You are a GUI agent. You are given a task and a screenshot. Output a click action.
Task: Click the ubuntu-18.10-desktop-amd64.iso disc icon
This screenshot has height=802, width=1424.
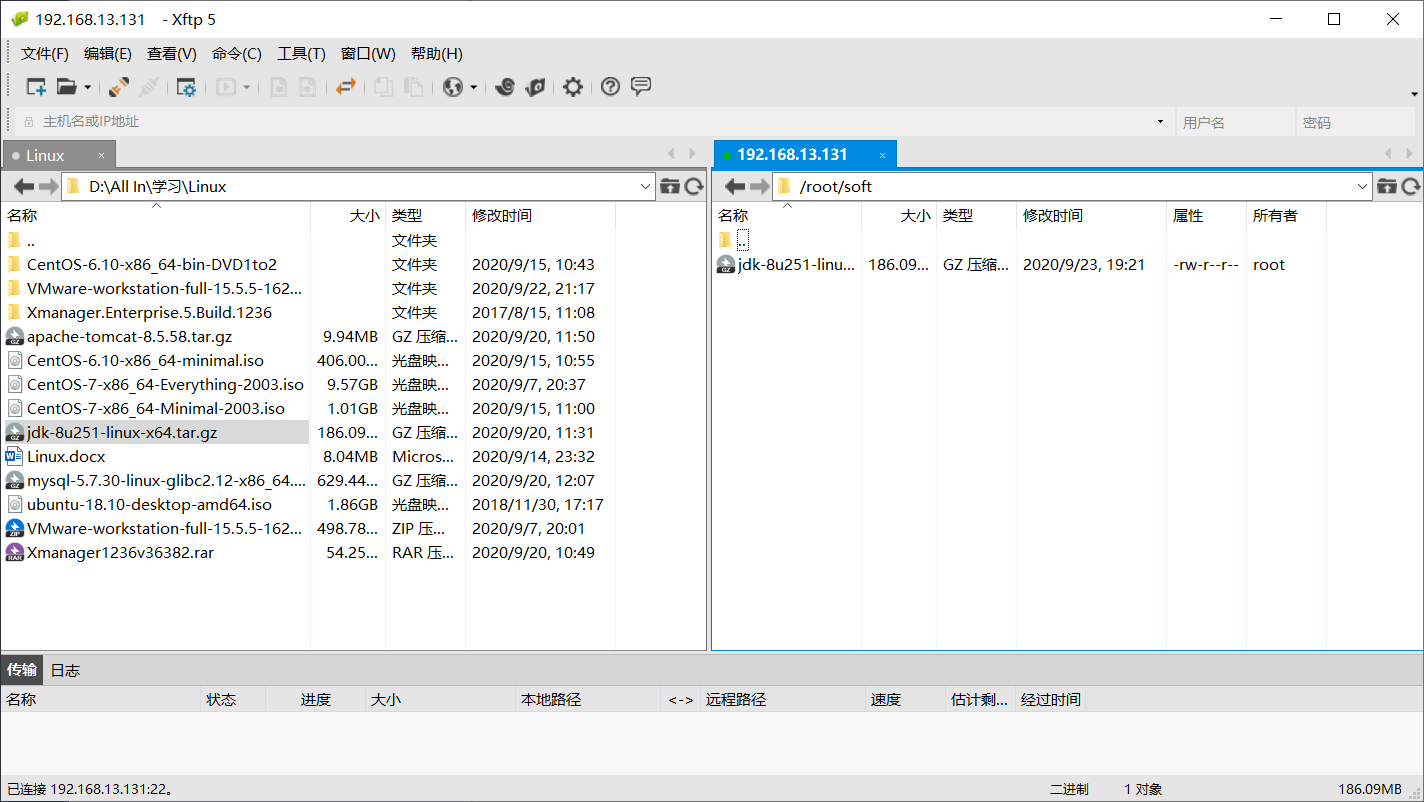14,505
